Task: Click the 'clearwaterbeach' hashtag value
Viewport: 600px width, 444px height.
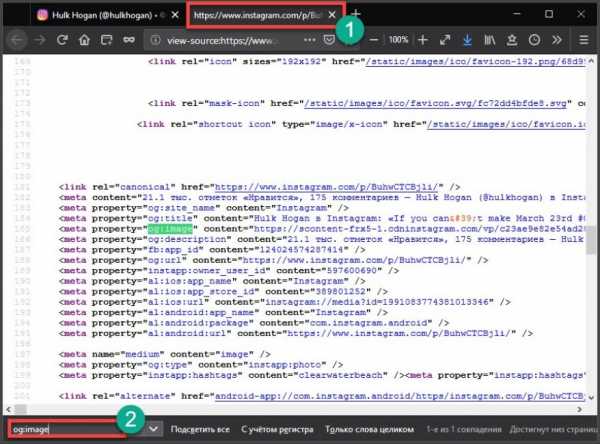Action: click(340, 375)
